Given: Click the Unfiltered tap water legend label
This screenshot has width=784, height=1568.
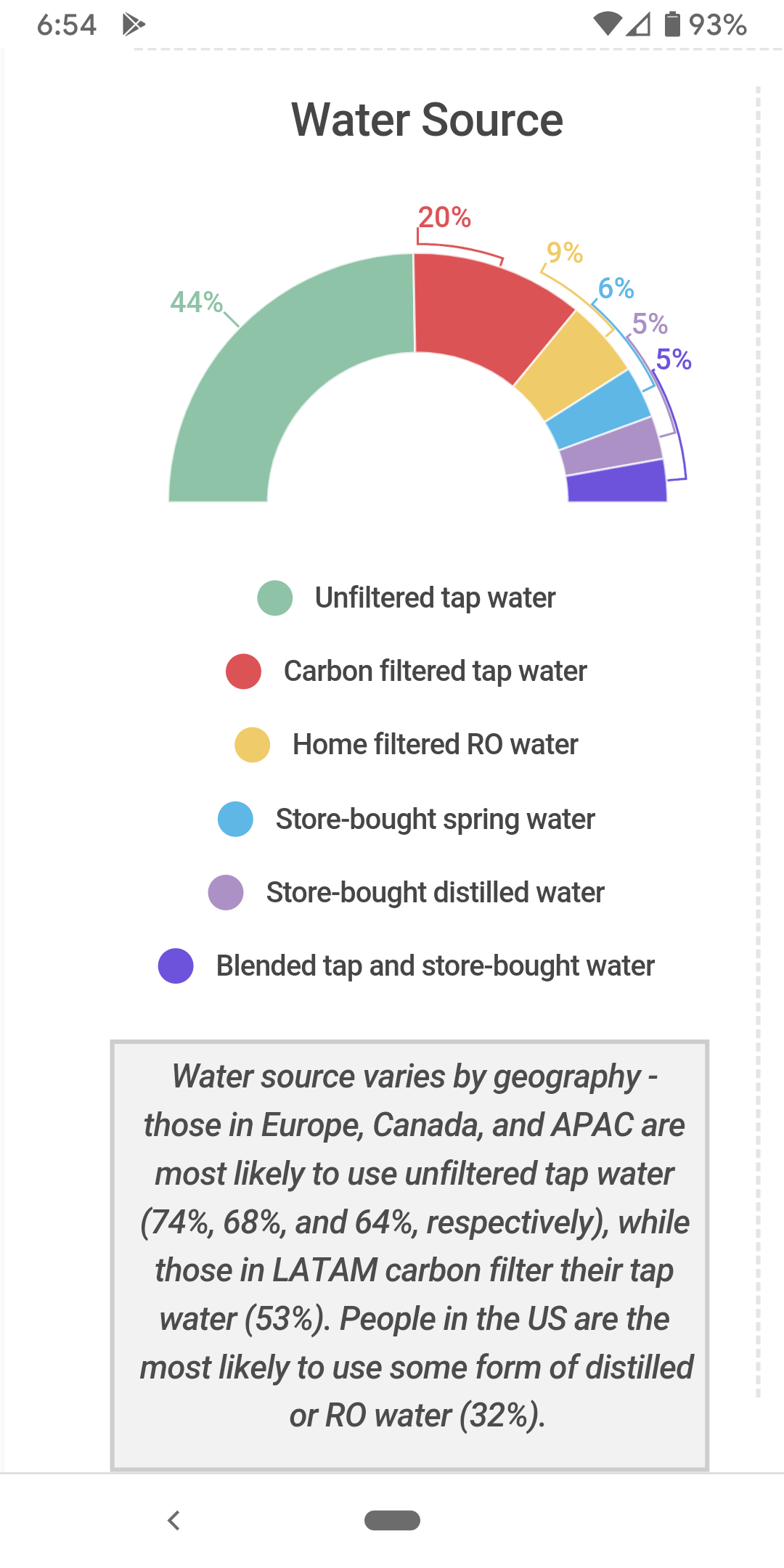Looking at the screenshot, I should (435, 598).
